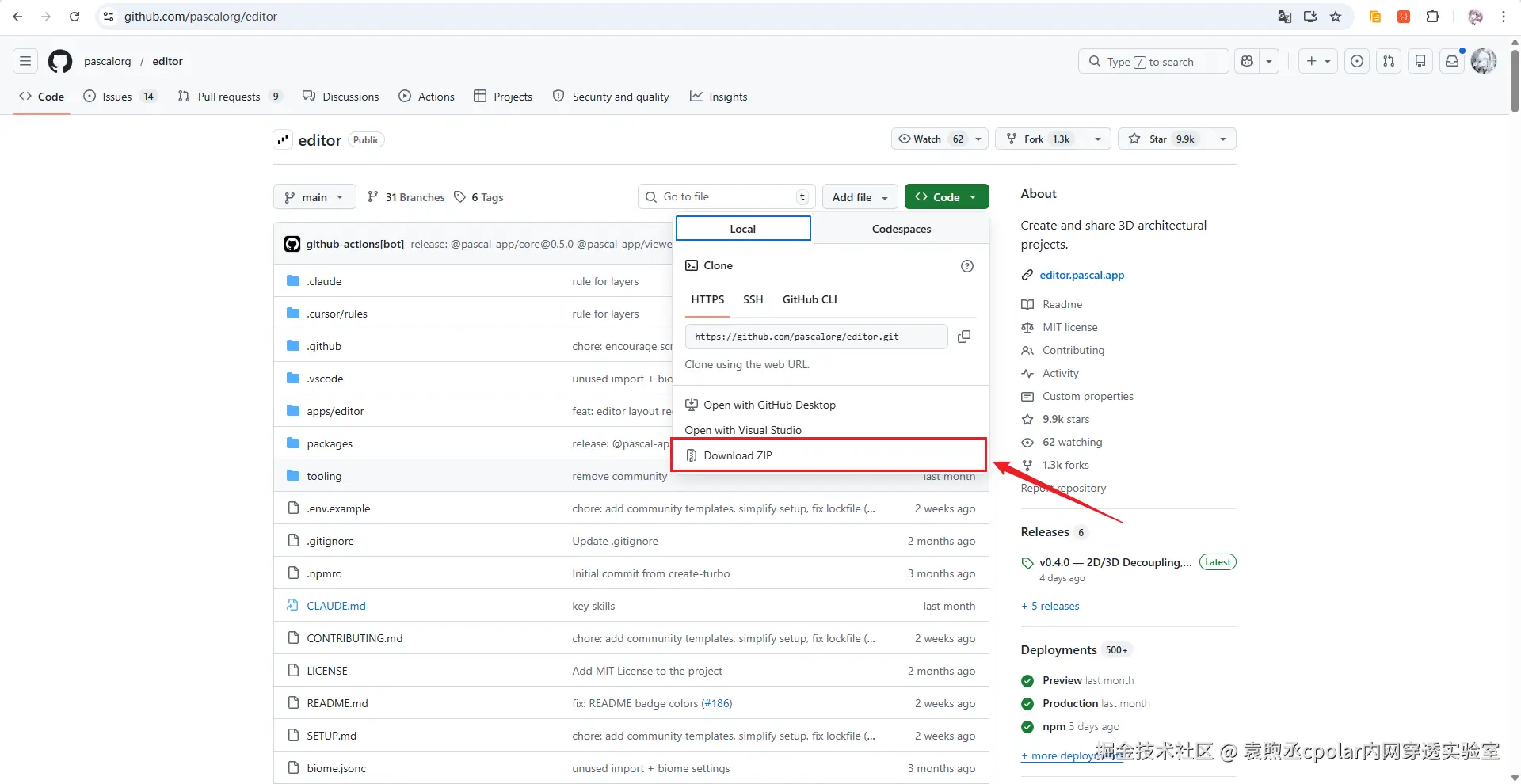The height and width of the screenshot is (784, 1521).
Task: Select the GitHub CLI clone option
Action: (810, 299)
